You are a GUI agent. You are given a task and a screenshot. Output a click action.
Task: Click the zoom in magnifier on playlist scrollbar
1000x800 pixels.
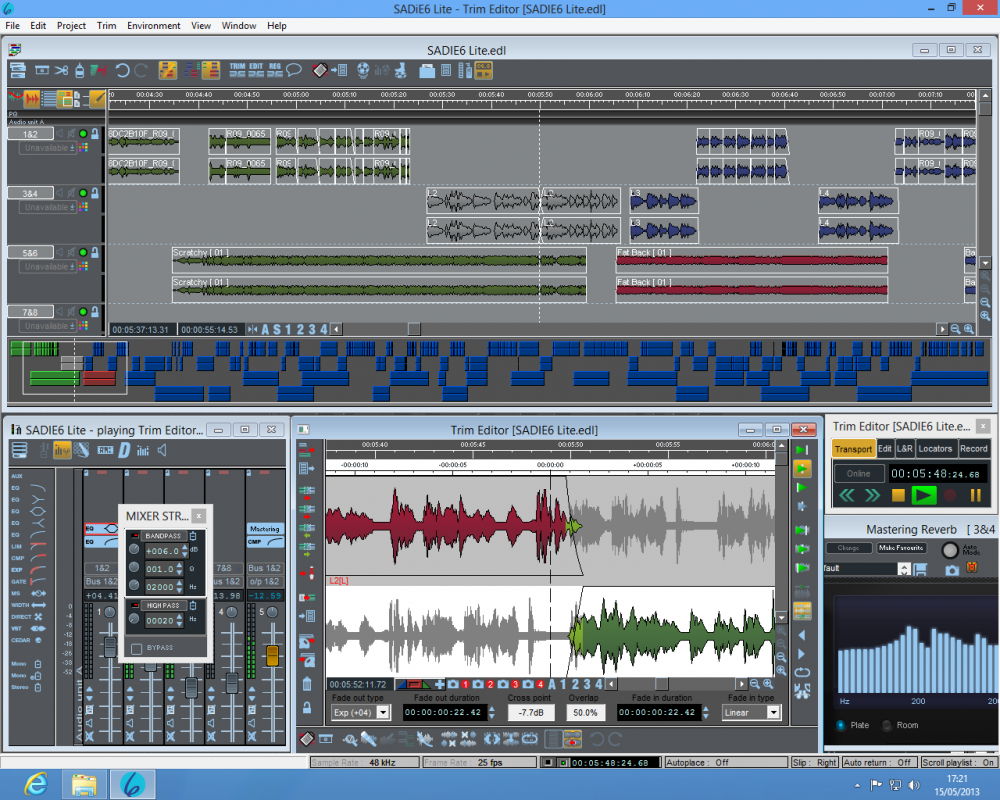point(969,329)
